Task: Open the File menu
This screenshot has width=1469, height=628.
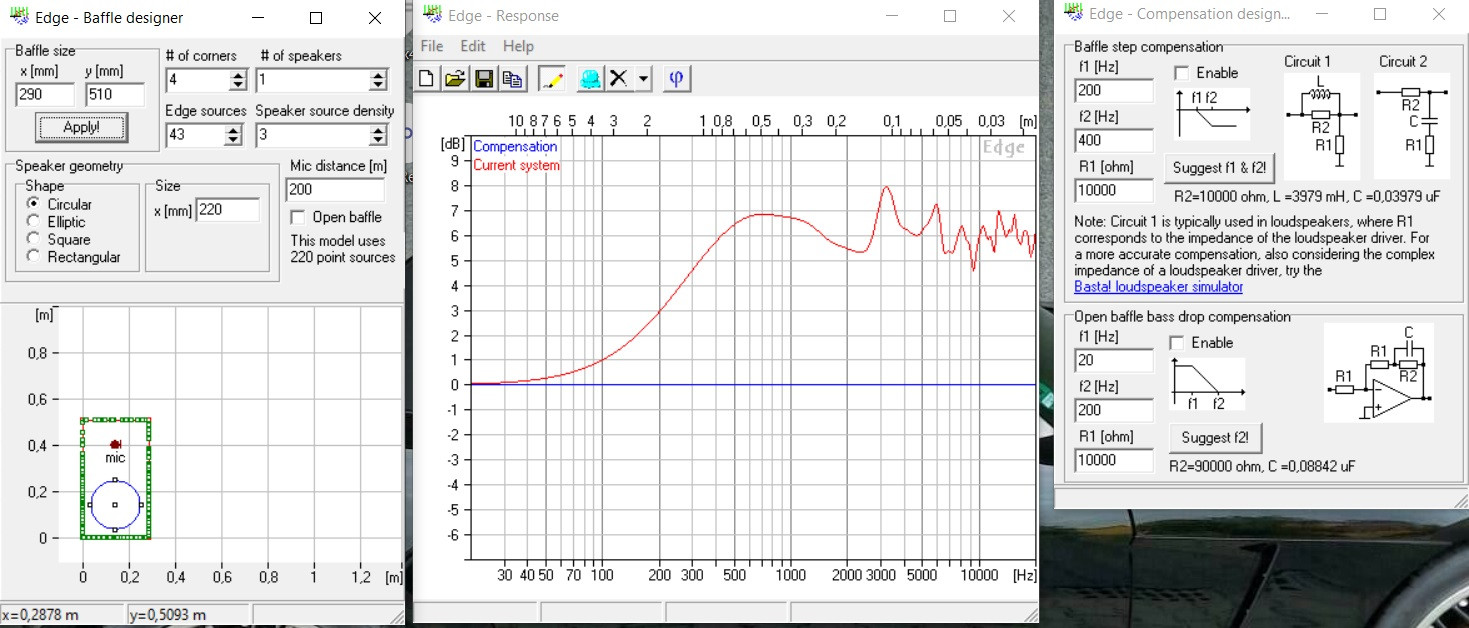Action: (x=432, y=46)
